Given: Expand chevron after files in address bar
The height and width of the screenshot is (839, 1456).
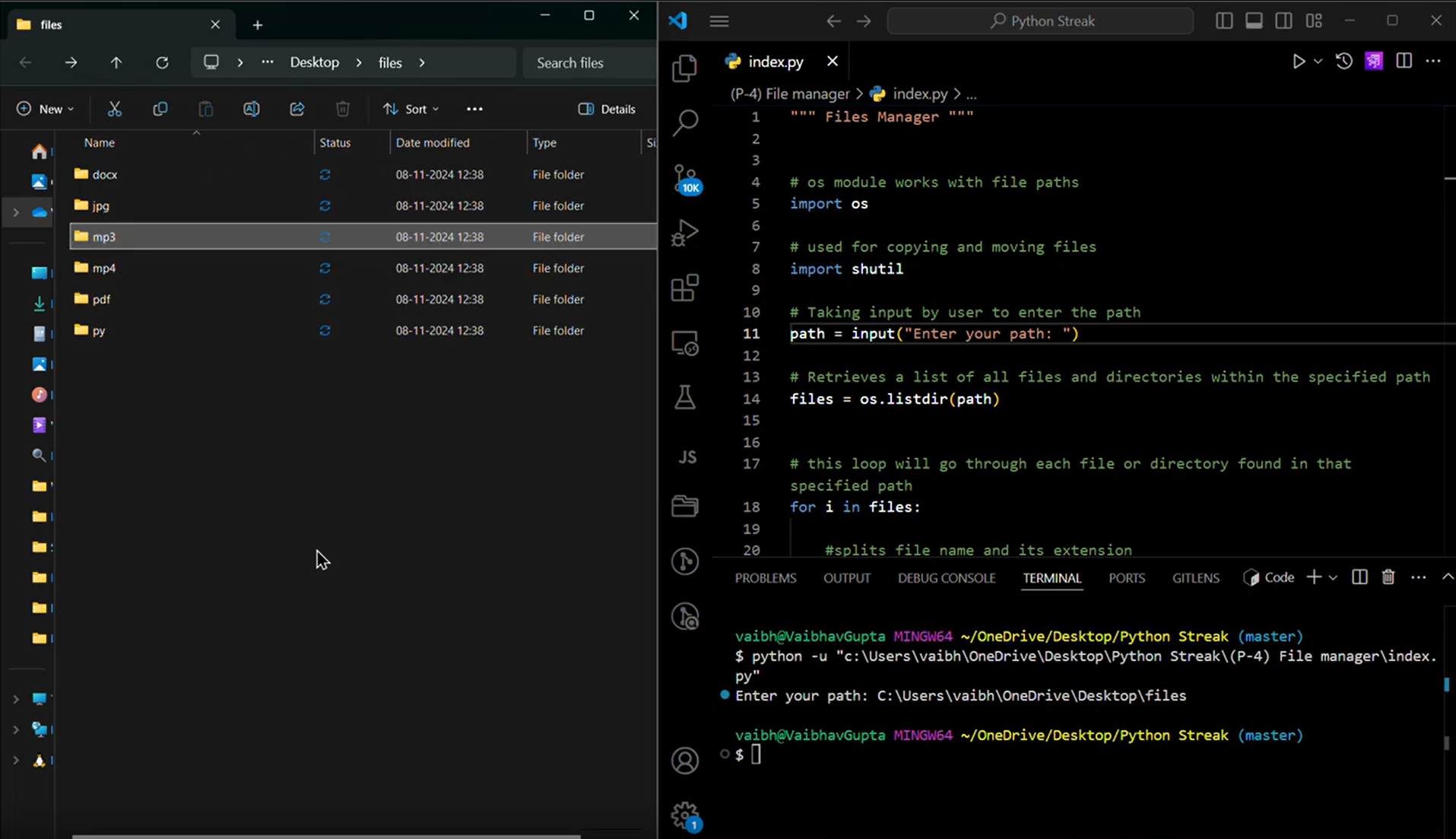Looking at the screenshot, I should pyautogui.click(x=422, y=62).
